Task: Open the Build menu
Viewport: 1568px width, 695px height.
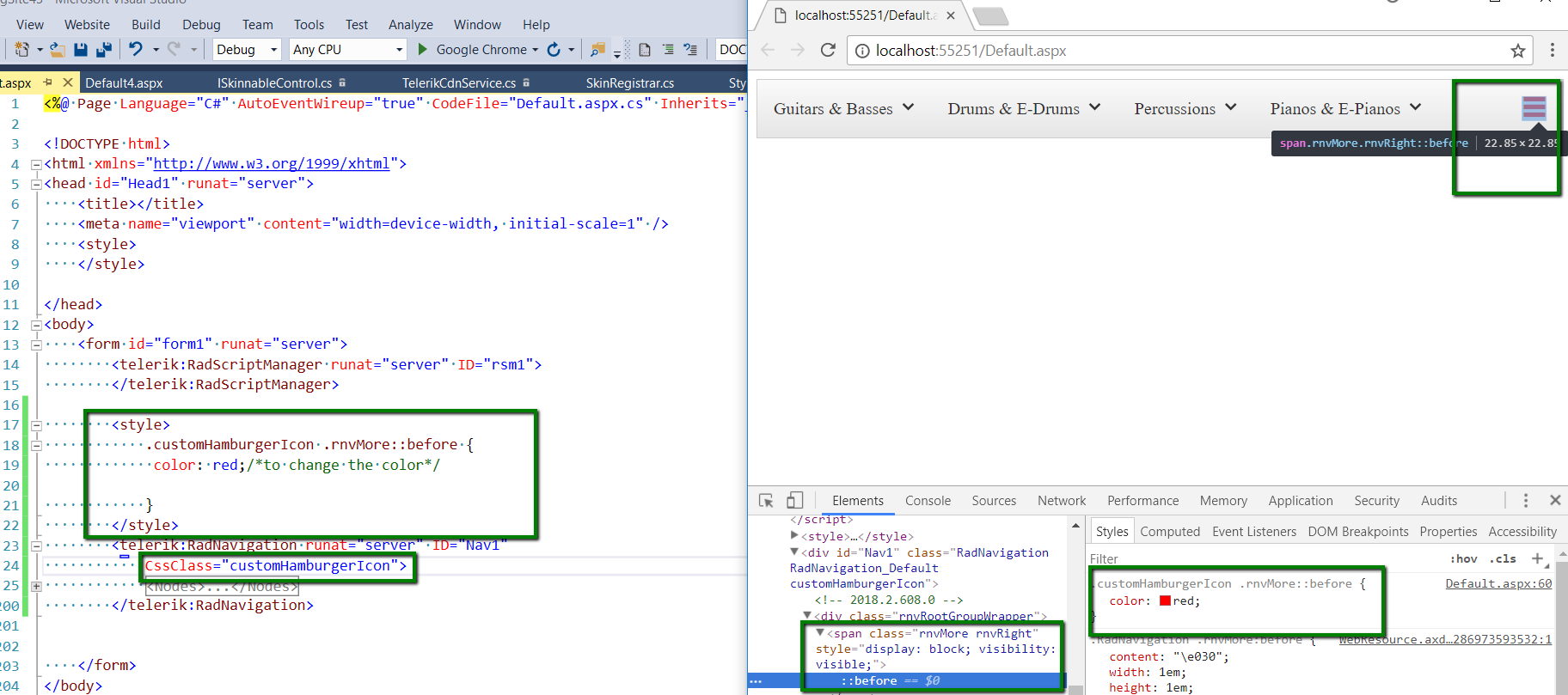Action: (146, 25)
